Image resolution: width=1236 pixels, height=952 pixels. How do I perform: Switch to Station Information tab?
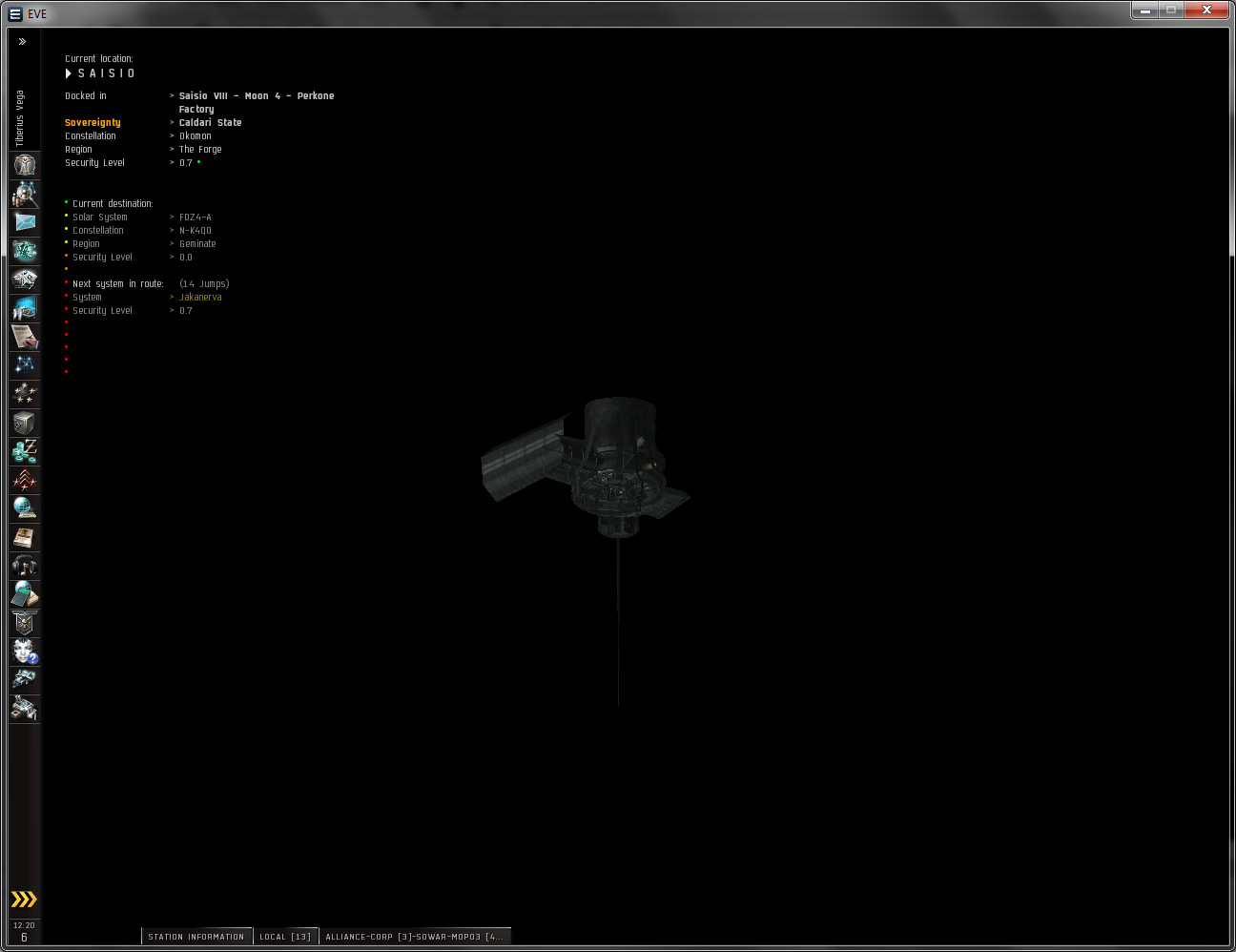[x=196, y=937]
